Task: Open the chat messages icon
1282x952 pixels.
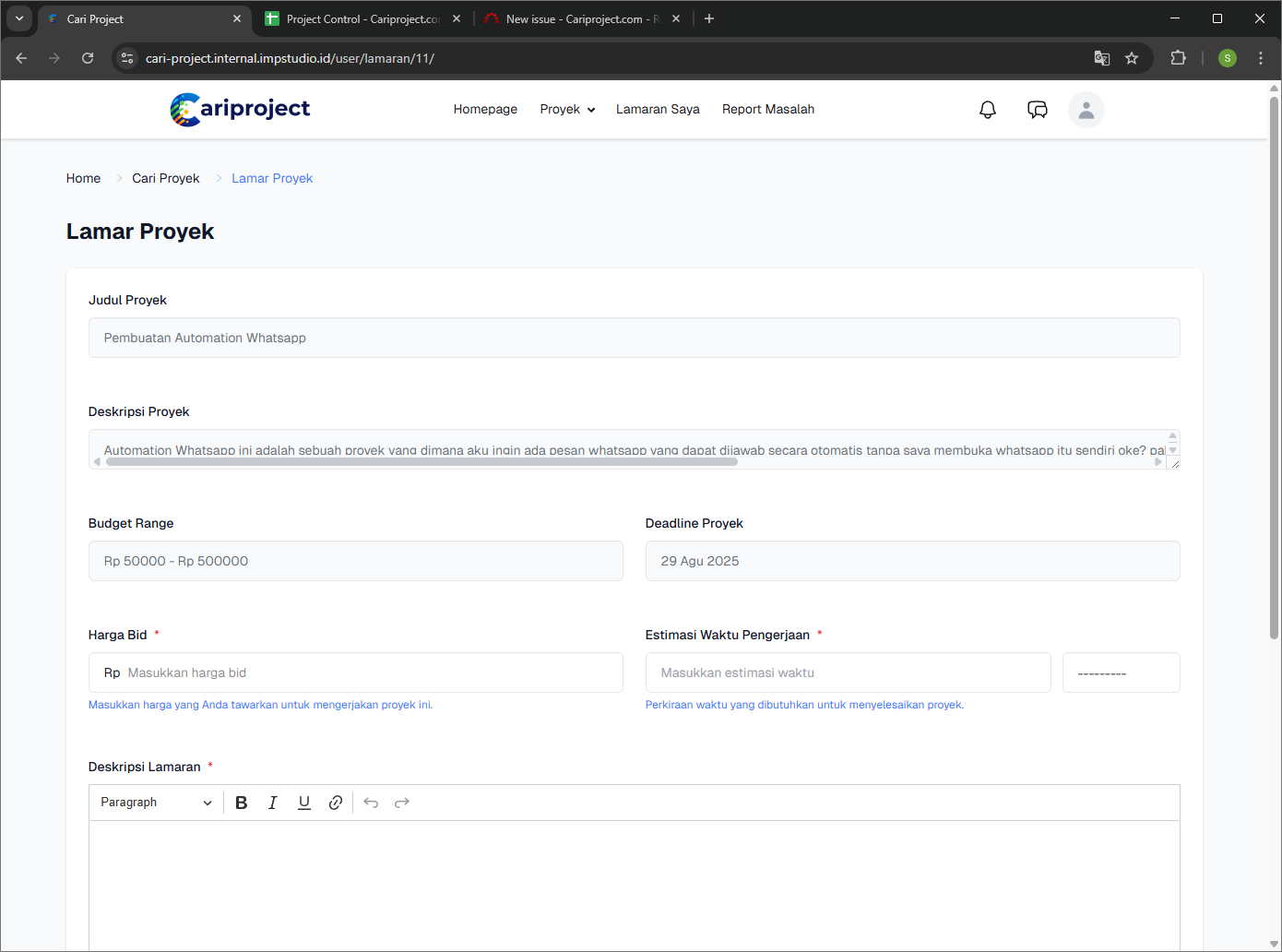Action: (x=1037, y=110)
